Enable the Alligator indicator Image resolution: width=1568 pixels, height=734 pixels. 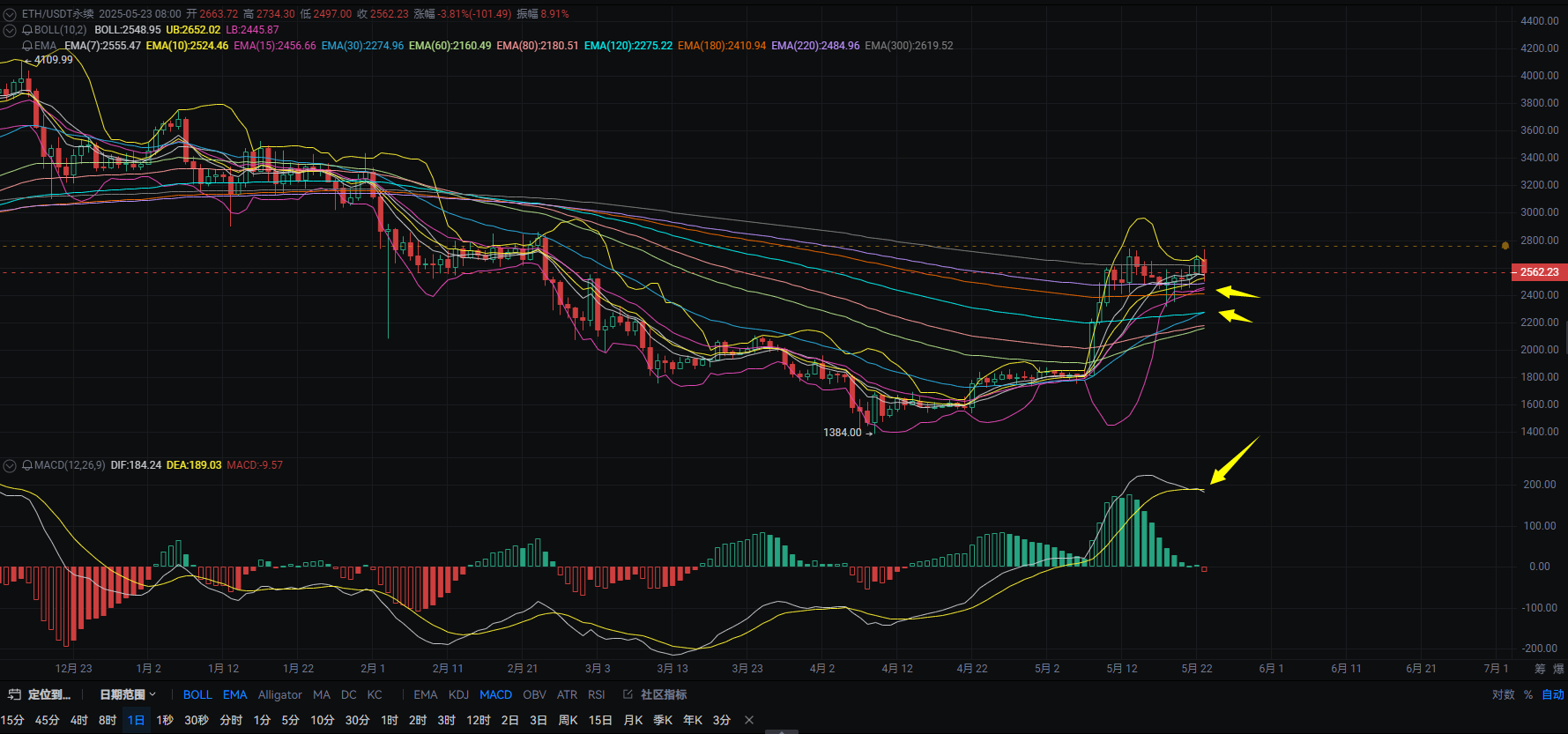click(x=279, y=694)
